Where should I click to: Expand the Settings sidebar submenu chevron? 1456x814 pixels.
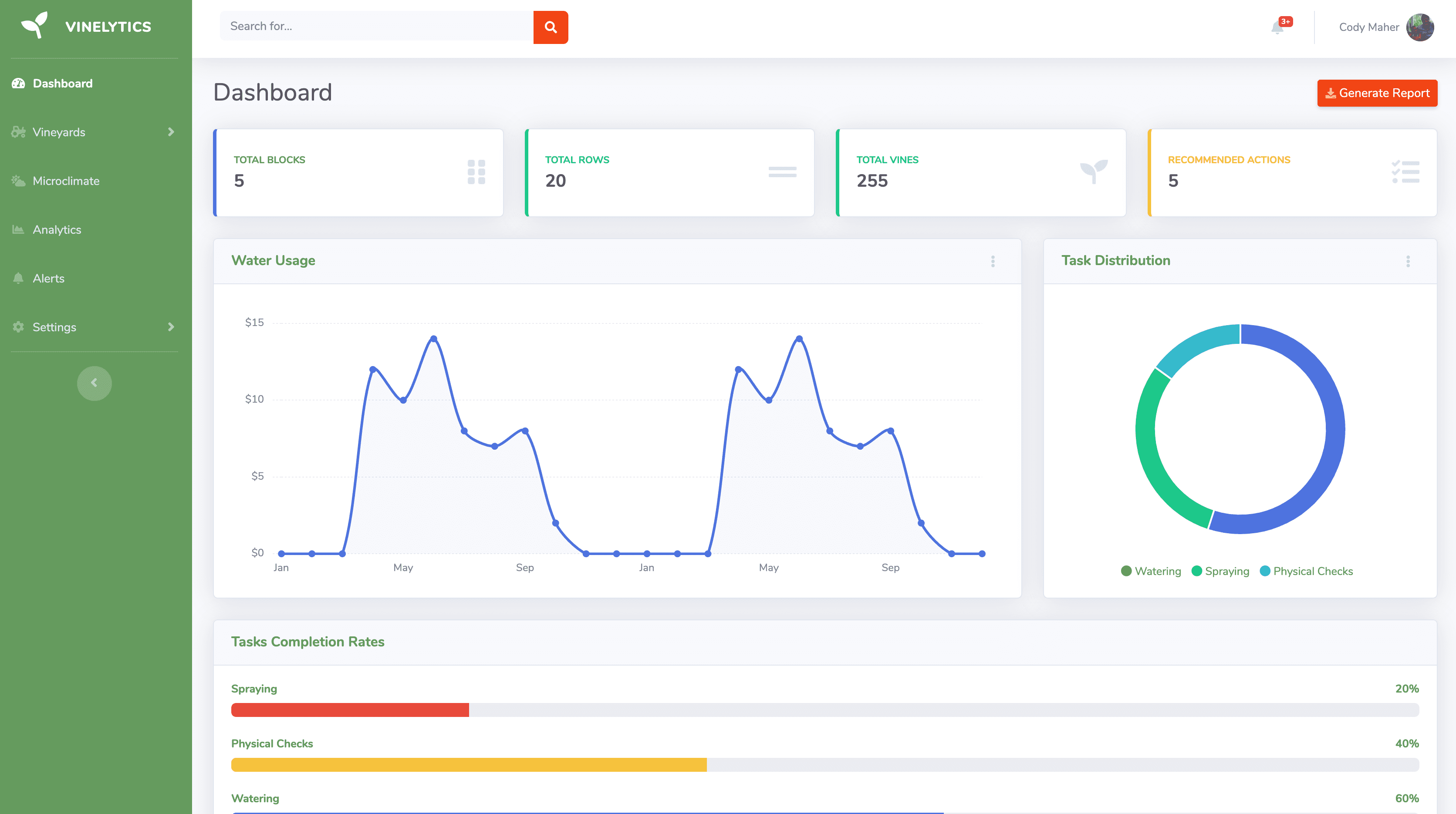click(171, 327)
